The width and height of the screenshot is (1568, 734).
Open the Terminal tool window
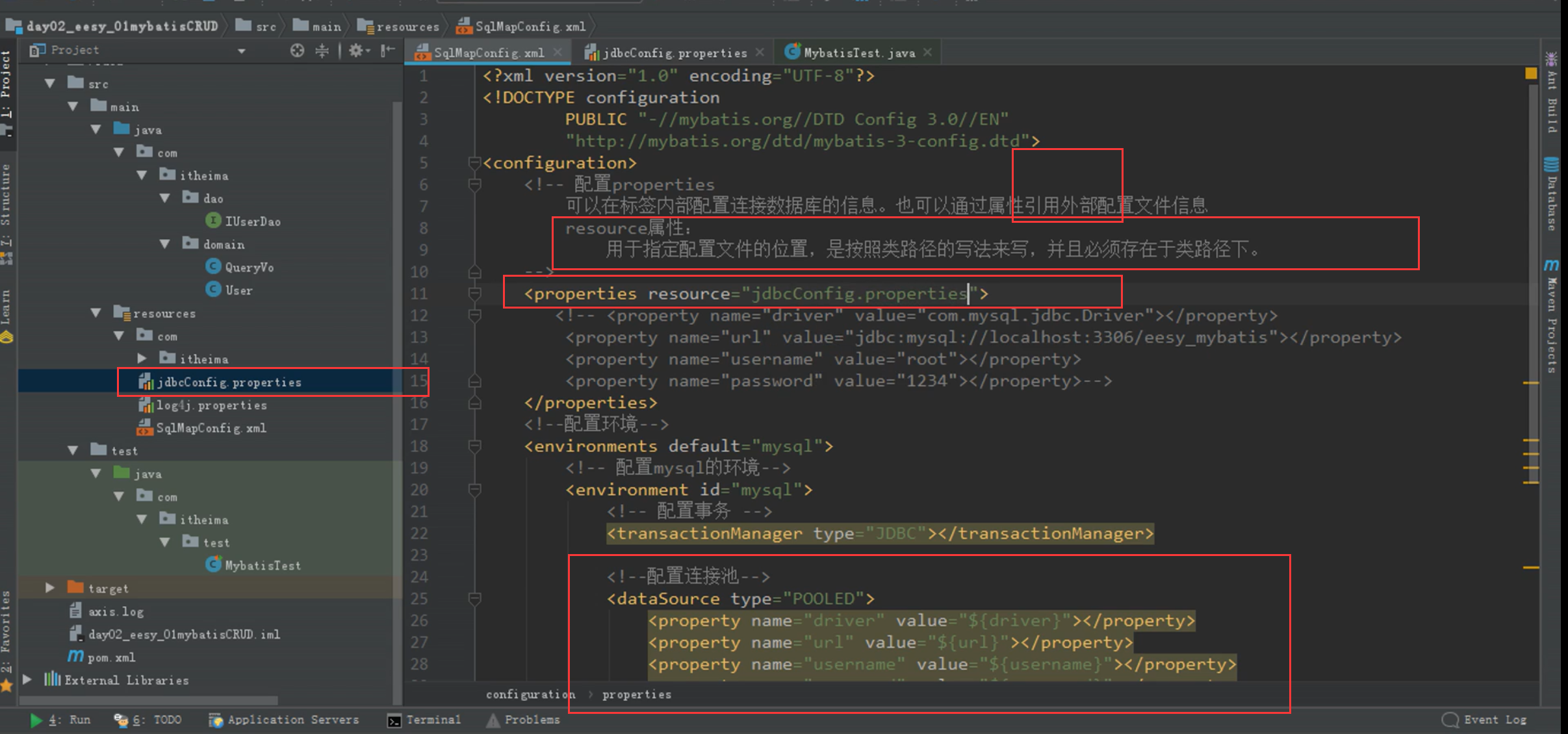(x=424, y=720)
